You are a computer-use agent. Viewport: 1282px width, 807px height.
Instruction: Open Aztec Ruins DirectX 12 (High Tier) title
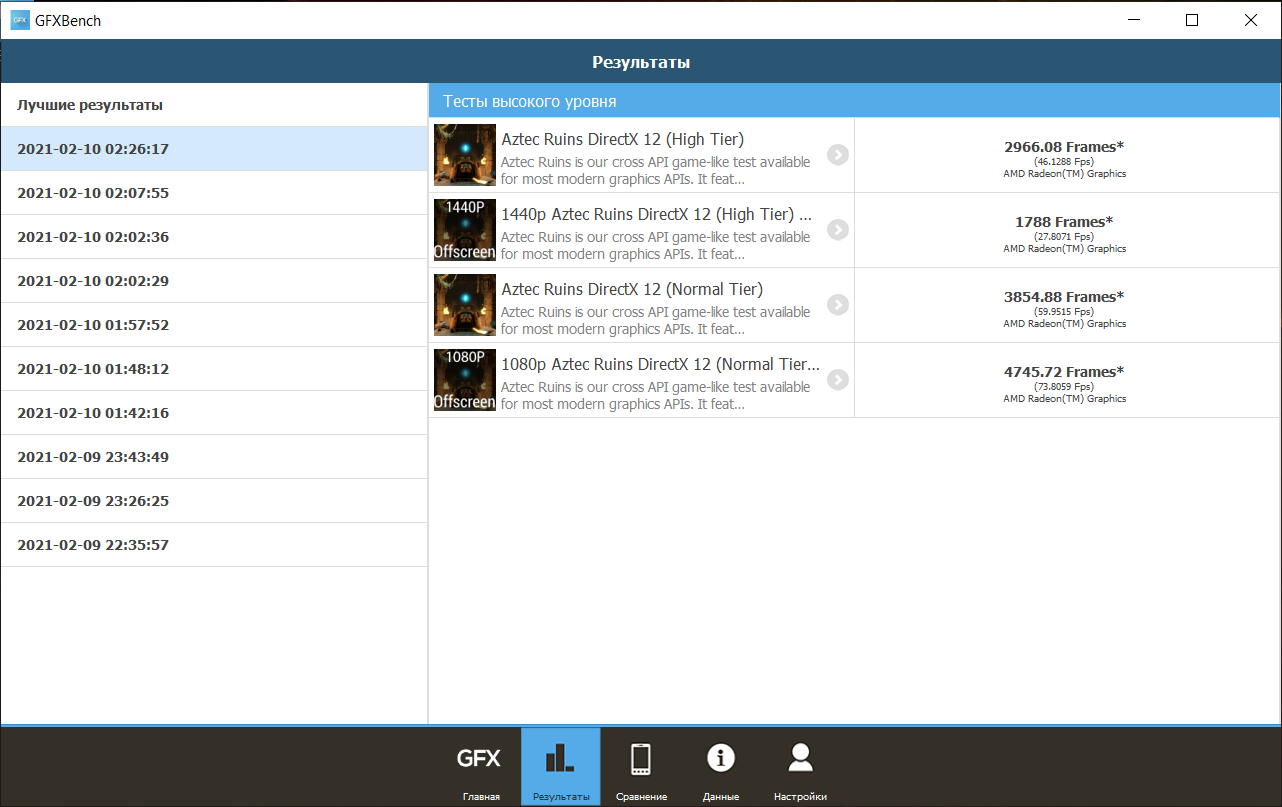pos(622,140)
